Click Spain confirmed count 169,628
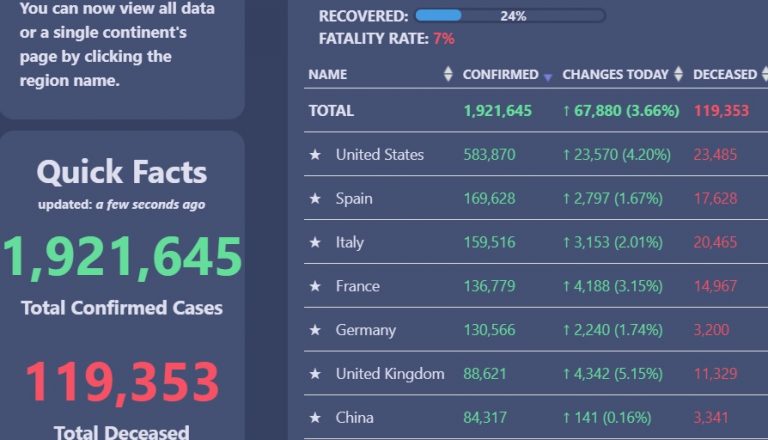This screenshot has height=440, width=768. 489,198
